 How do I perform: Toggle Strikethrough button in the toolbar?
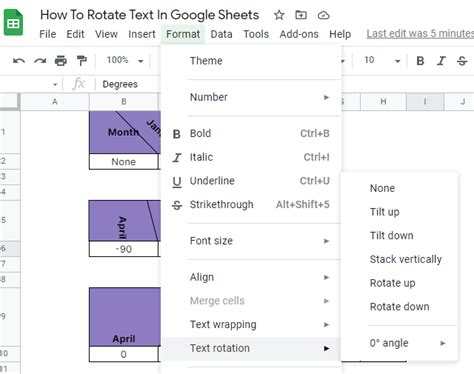(x=462, y=61)
